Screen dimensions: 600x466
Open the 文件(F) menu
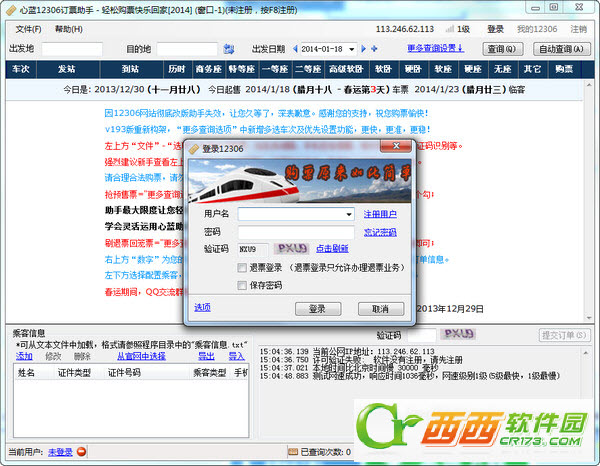pyautogui.click(x=28, y=29)
